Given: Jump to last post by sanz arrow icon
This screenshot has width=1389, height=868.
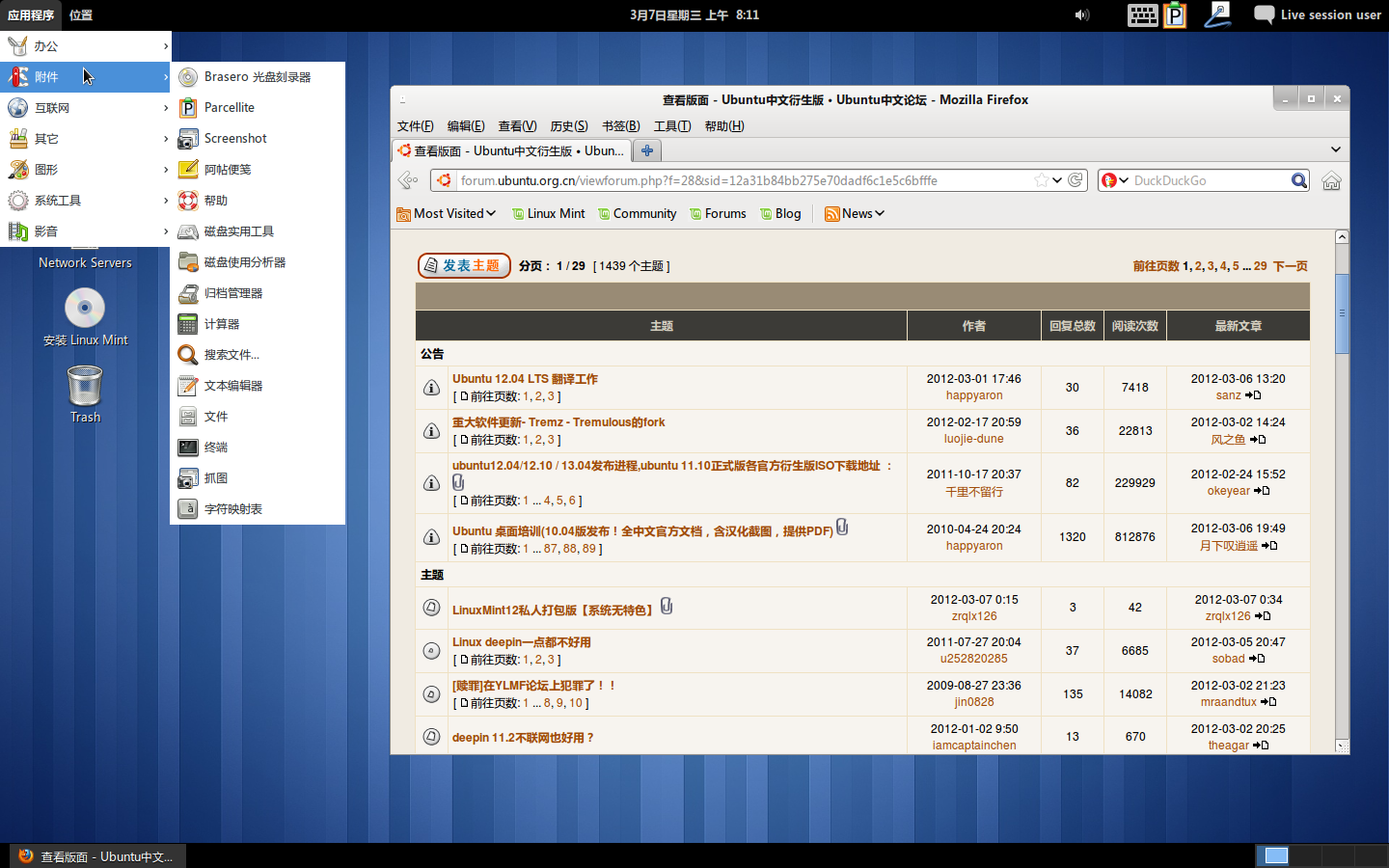Looking at the screenshot, I should click(x=1253, y=395).
